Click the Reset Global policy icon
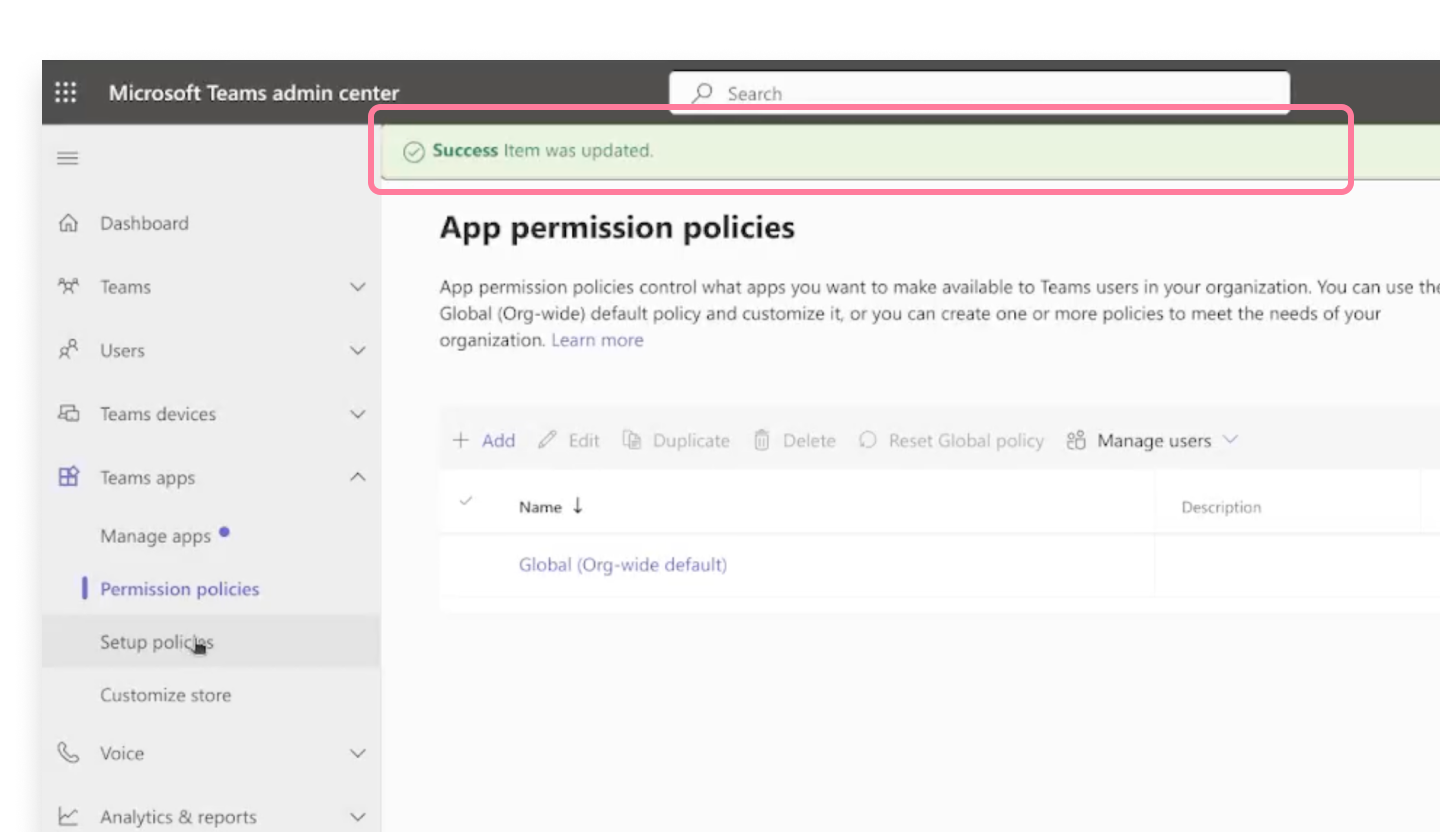The image size is (1440, 832). point(868,440)
